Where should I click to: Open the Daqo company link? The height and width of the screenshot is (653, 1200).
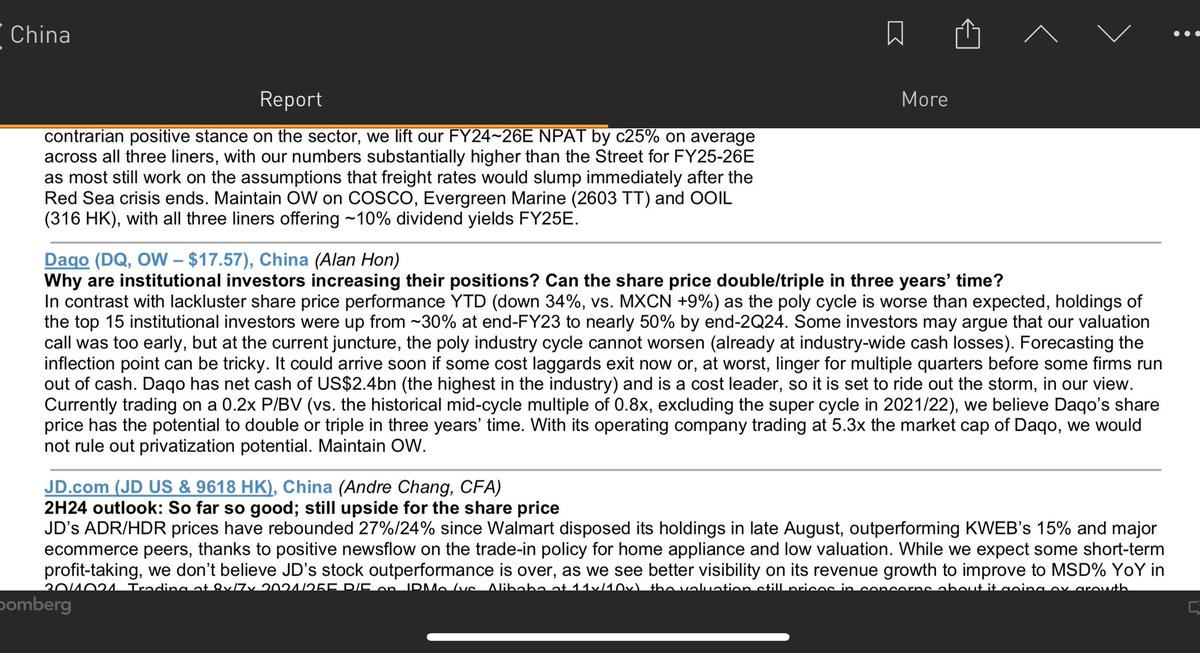click(66, 259)
